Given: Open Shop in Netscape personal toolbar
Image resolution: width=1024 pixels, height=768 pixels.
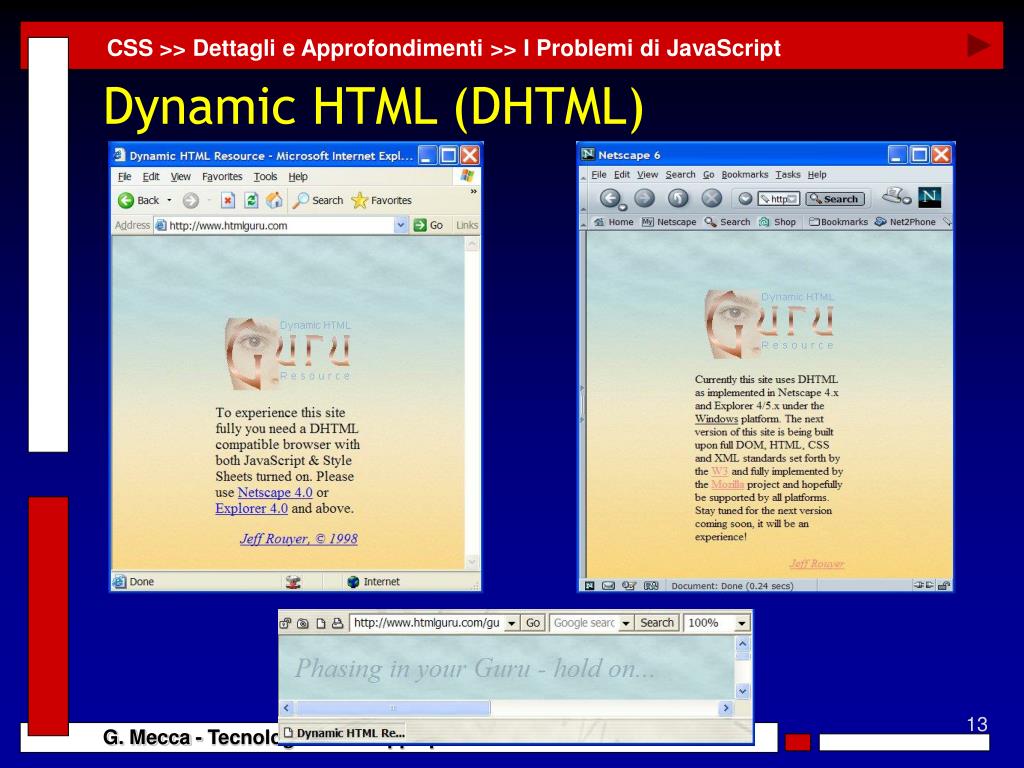Looking at the screenshot, I should point(777,222).
